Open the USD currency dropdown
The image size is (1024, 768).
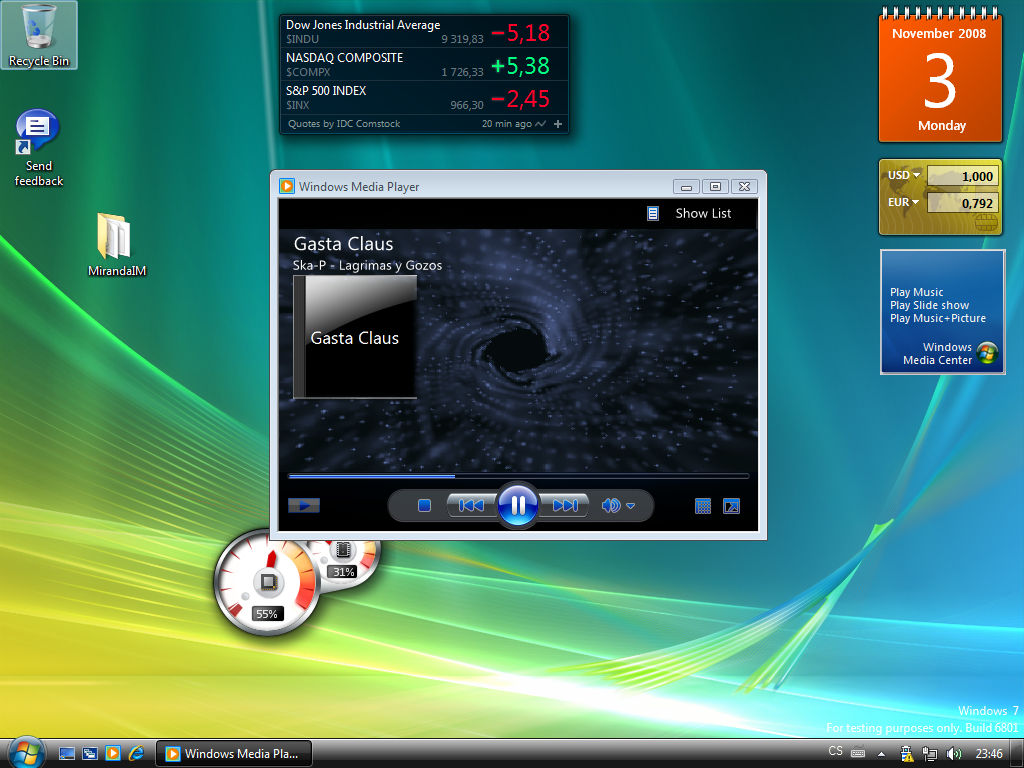(x=903, y=175)
